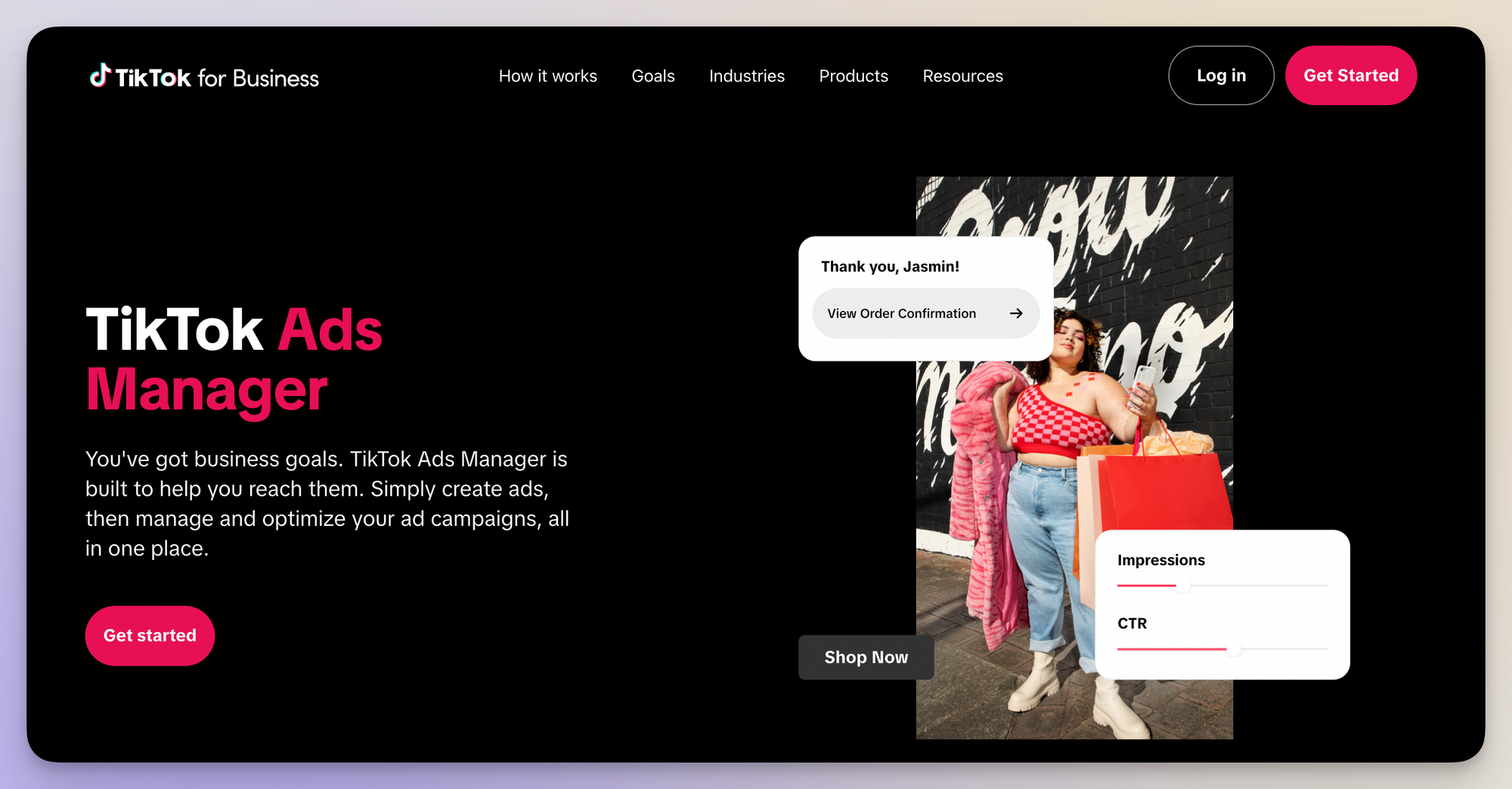Open the Goals menu item
1512x789 pixels.
point(653,76)
